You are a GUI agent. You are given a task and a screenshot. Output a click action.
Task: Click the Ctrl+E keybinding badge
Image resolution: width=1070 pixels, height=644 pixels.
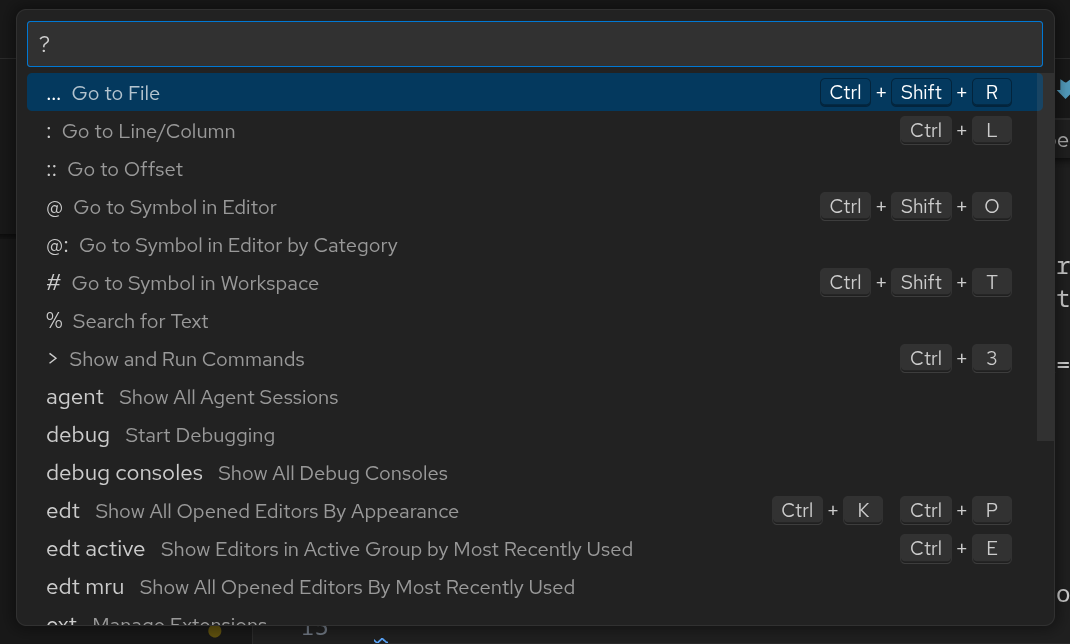pyautogui.click(x=955, y=549)
